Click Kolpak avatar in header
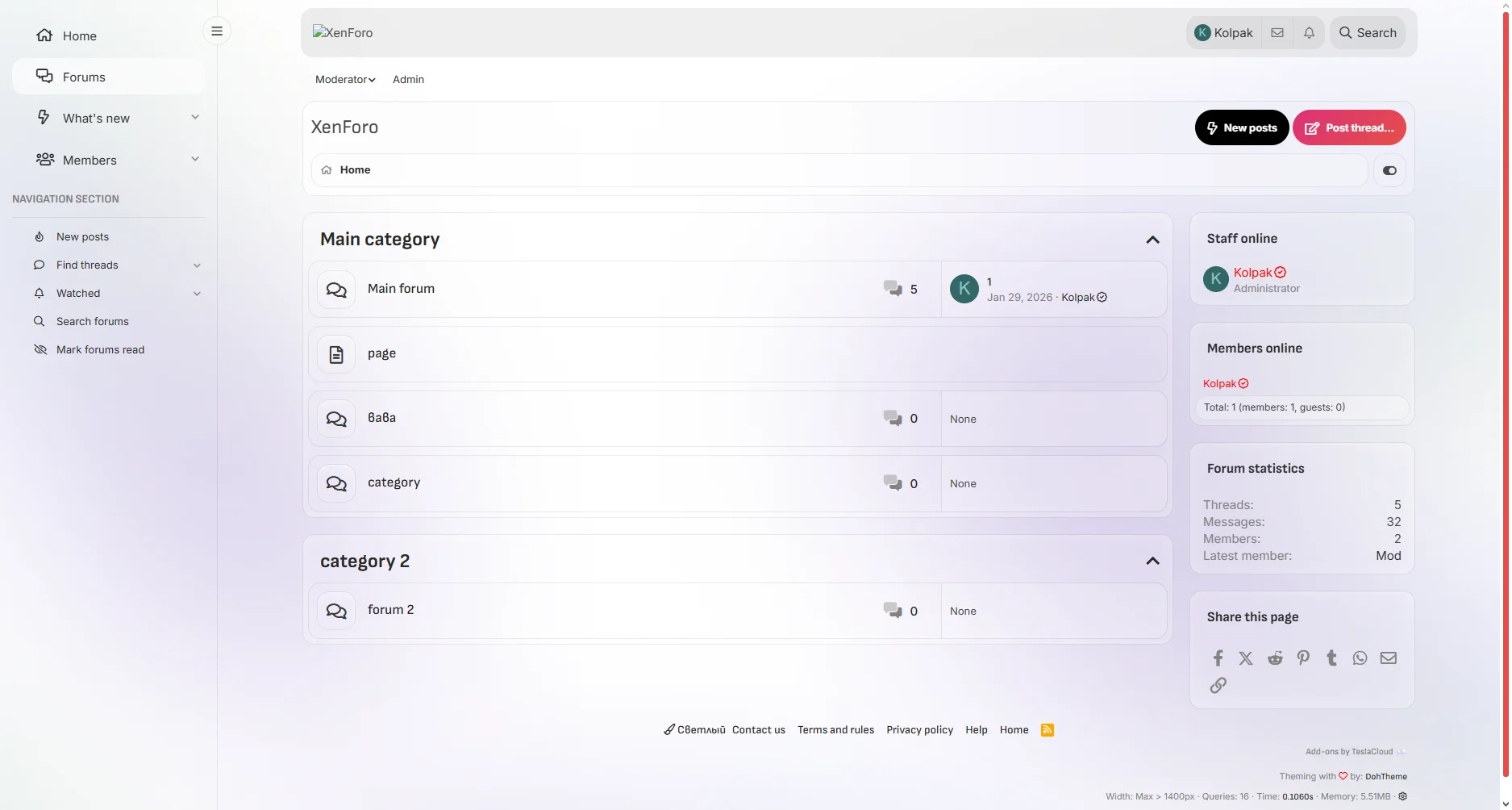Screen dimensions: 1512x810 1202,33
